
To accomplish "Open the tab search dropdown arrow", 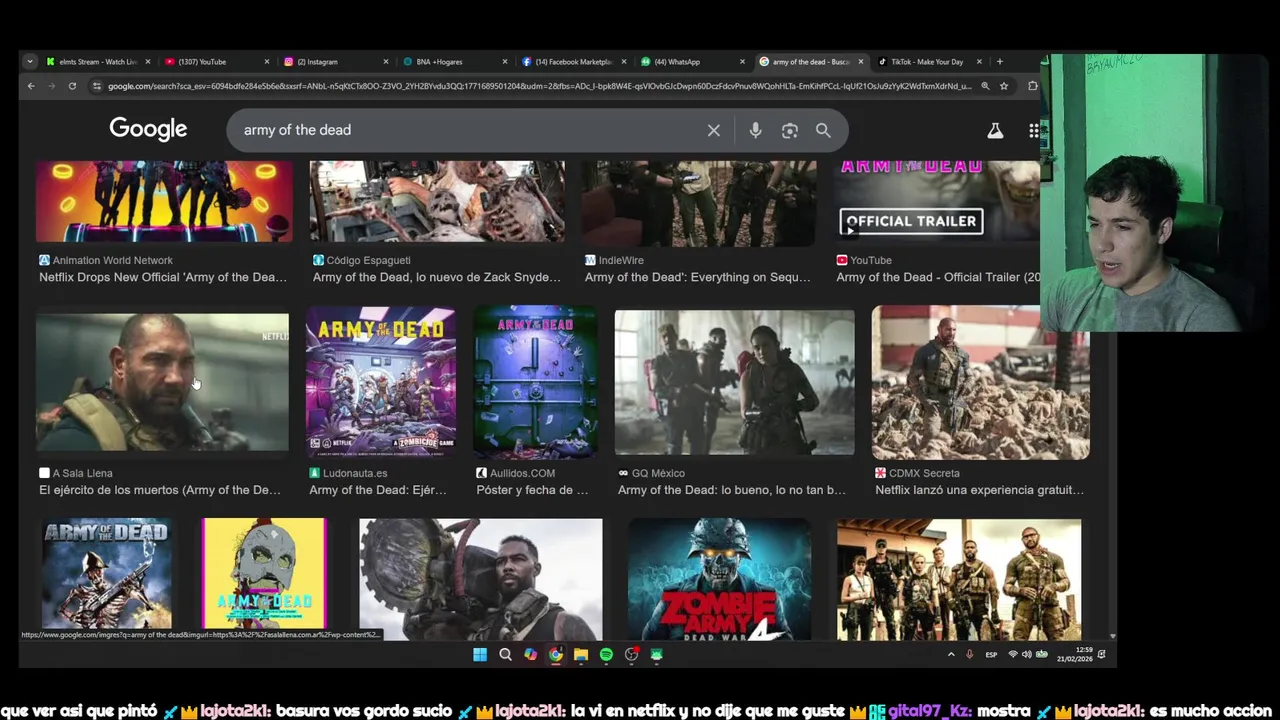I will click(30, 61).
